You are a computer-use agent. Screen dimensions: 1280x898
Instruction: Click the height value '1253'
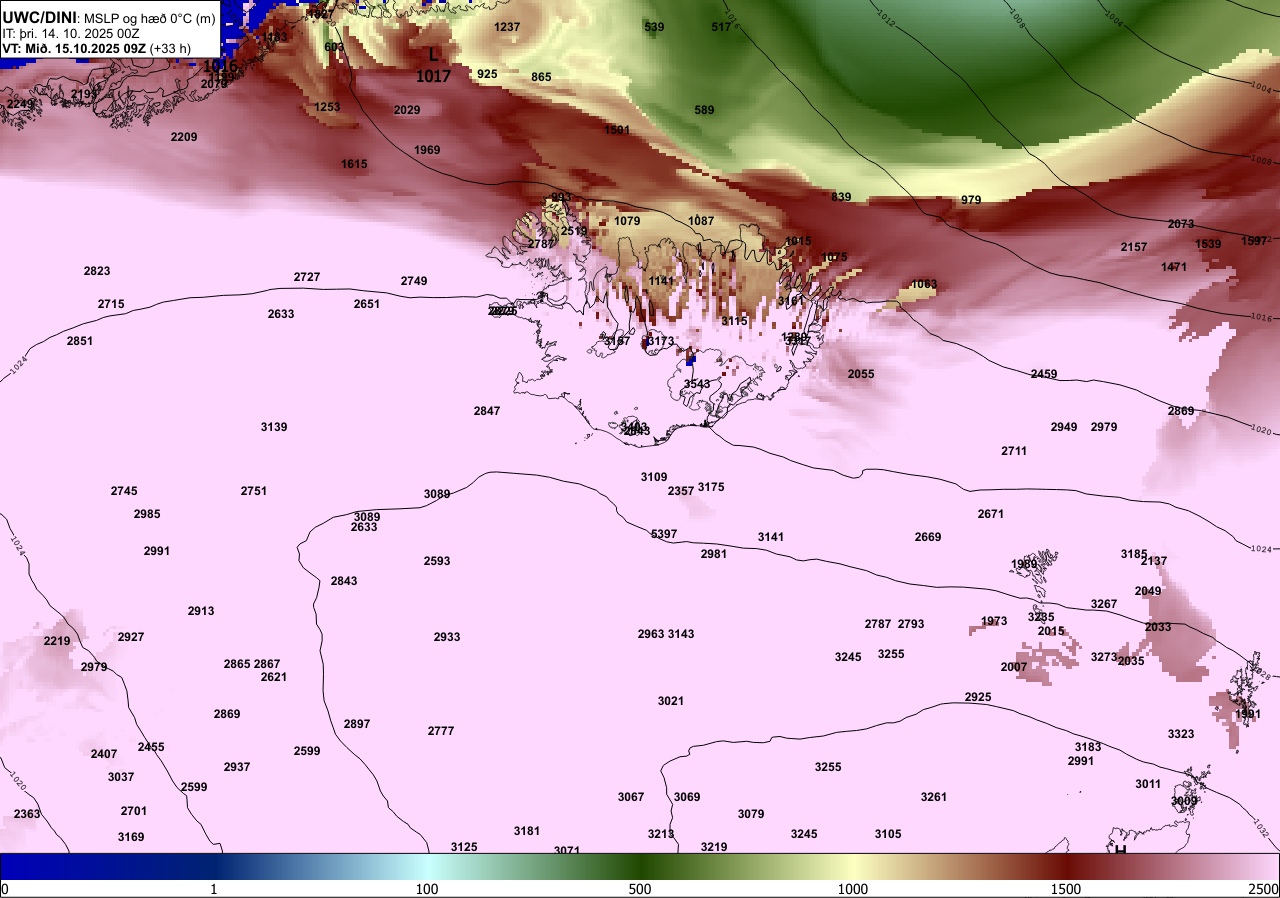pos(327,107)
